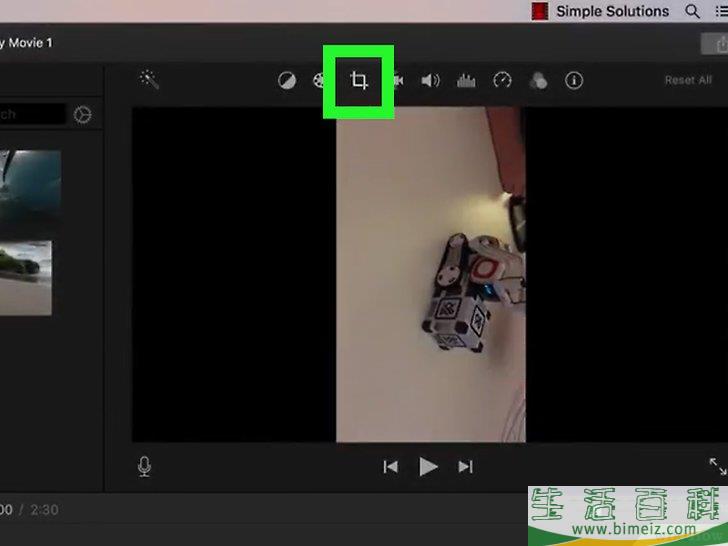
Task: Skip to the next clip
Action: coord(465,467)
